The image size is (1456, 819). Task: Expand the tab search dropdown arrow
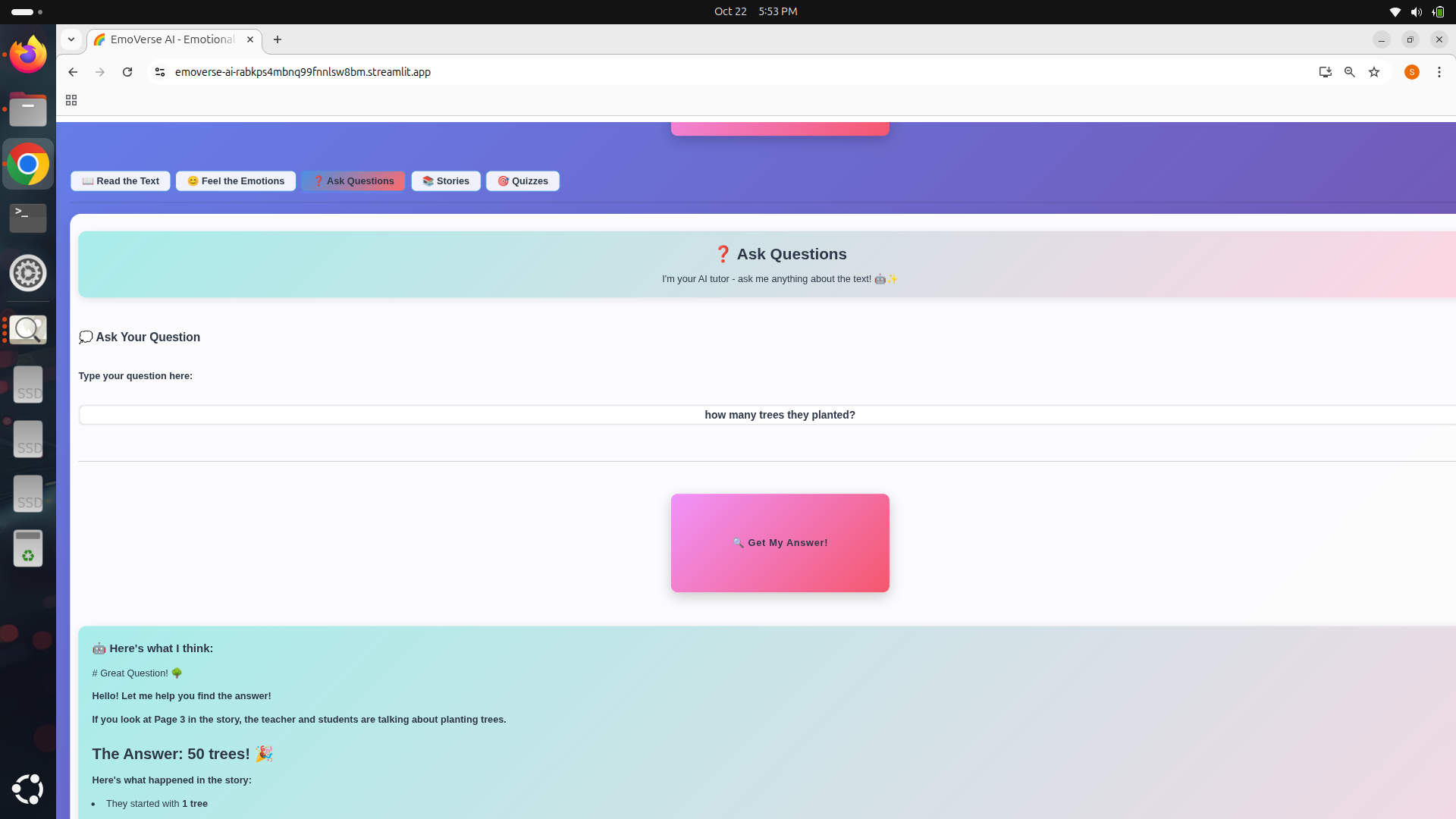pyautogui.click(x=71, y=39)
